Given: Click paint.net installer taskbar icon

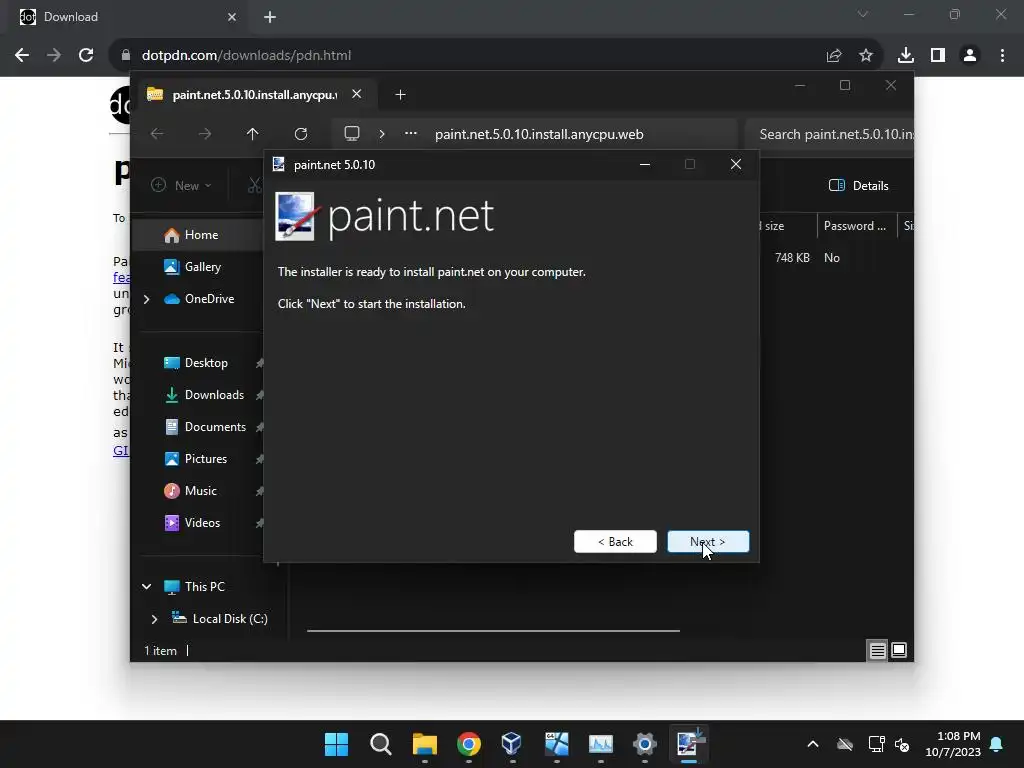Looking at the screenshot, I should point(688,744).
